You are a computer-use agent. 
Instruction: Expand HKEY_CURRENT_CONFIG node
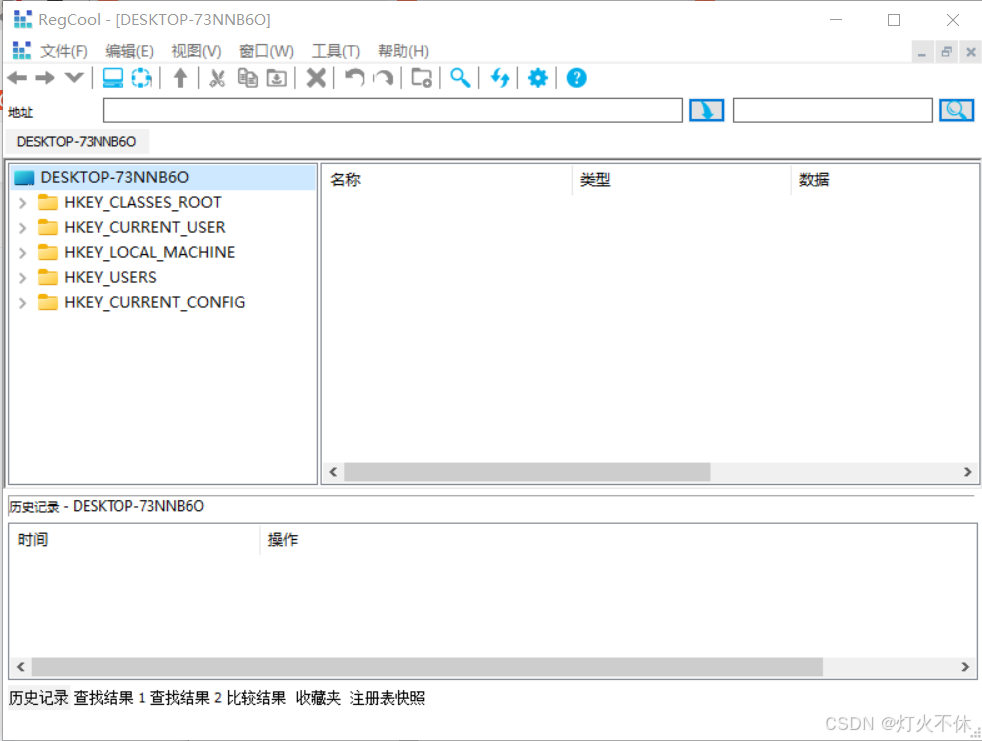pos(23,303)
